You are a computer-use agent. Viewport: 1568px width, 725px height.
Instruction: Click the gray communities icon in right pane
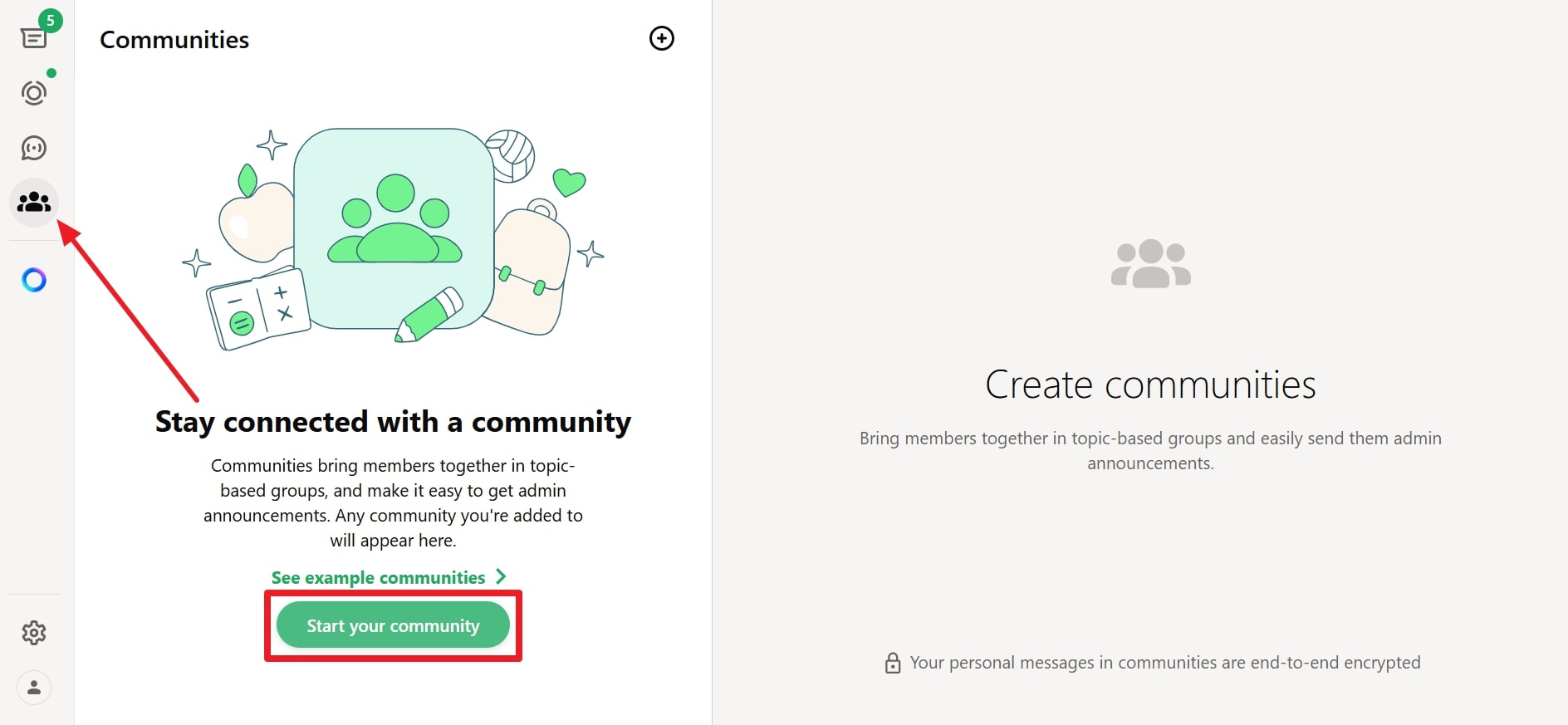1150,264
